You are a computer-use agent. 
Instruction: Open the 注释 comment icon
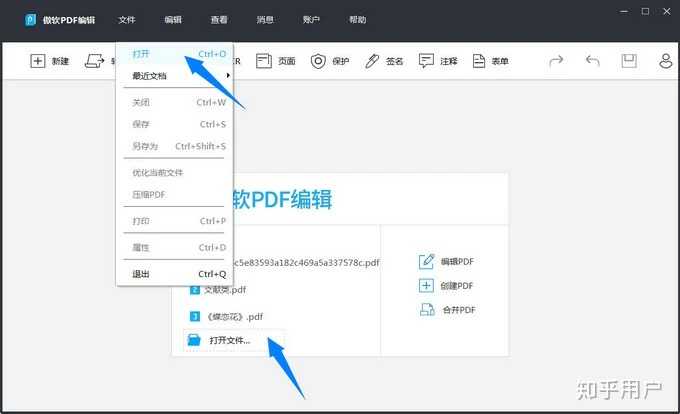pyautogui.click(x=426, y=61)
